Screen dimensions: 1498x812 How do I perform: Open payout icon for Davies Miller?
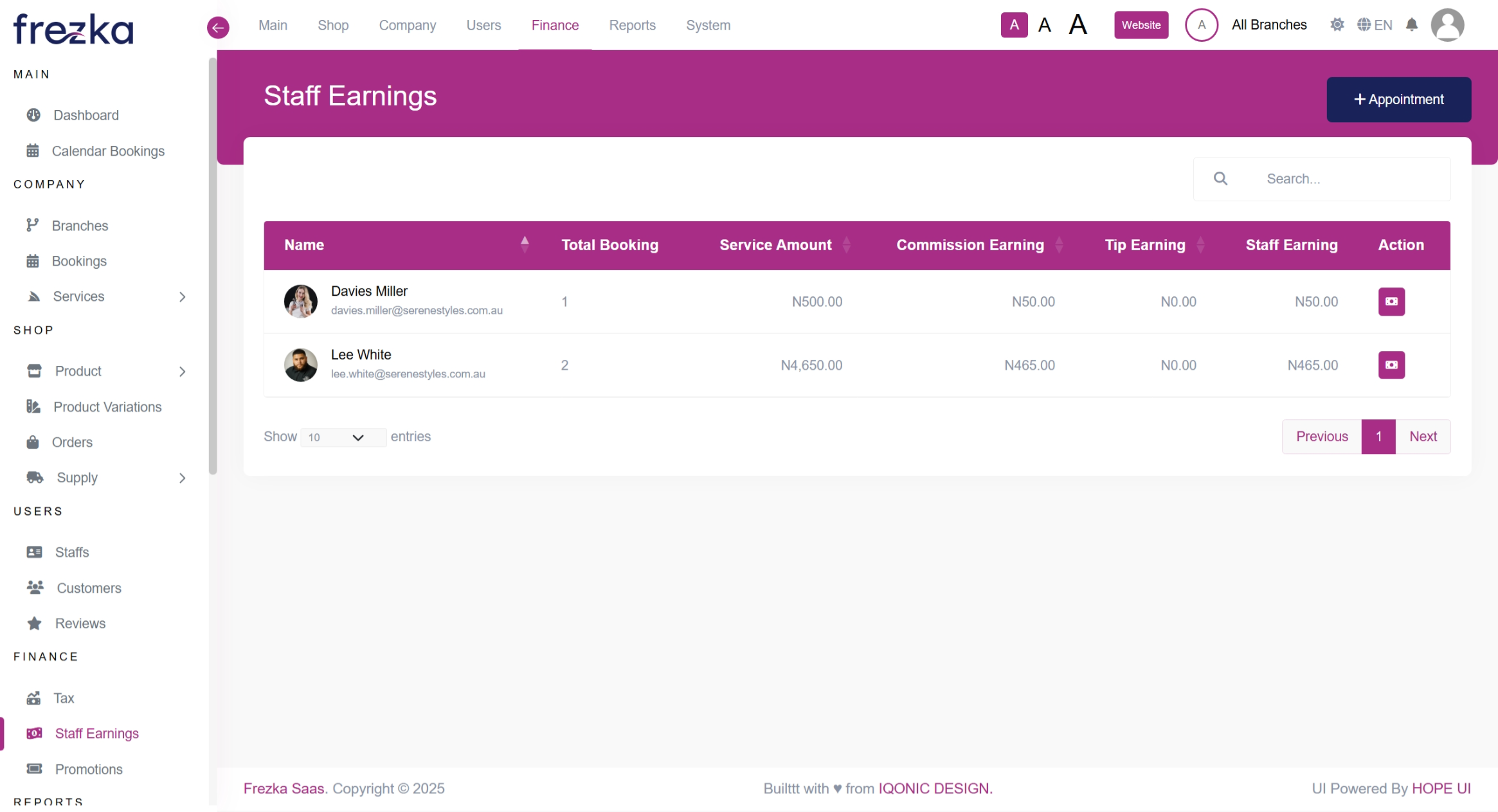[x=1391, y=302]
